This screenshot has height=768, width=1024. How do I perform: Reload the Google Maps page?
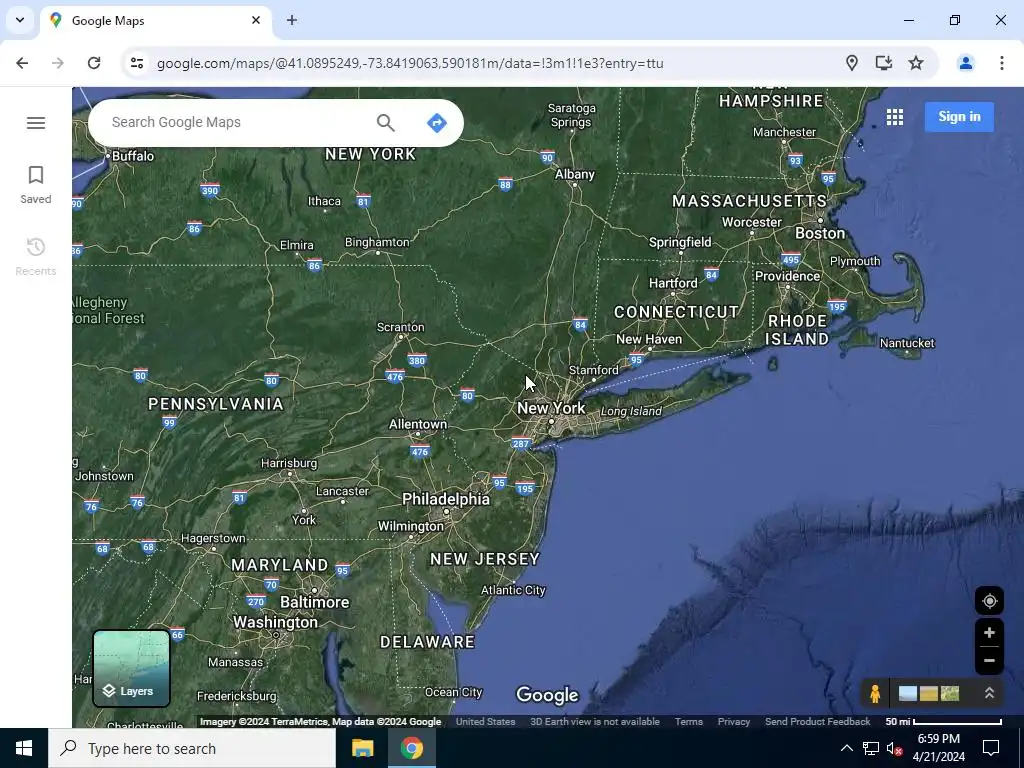tap(94, 63)
